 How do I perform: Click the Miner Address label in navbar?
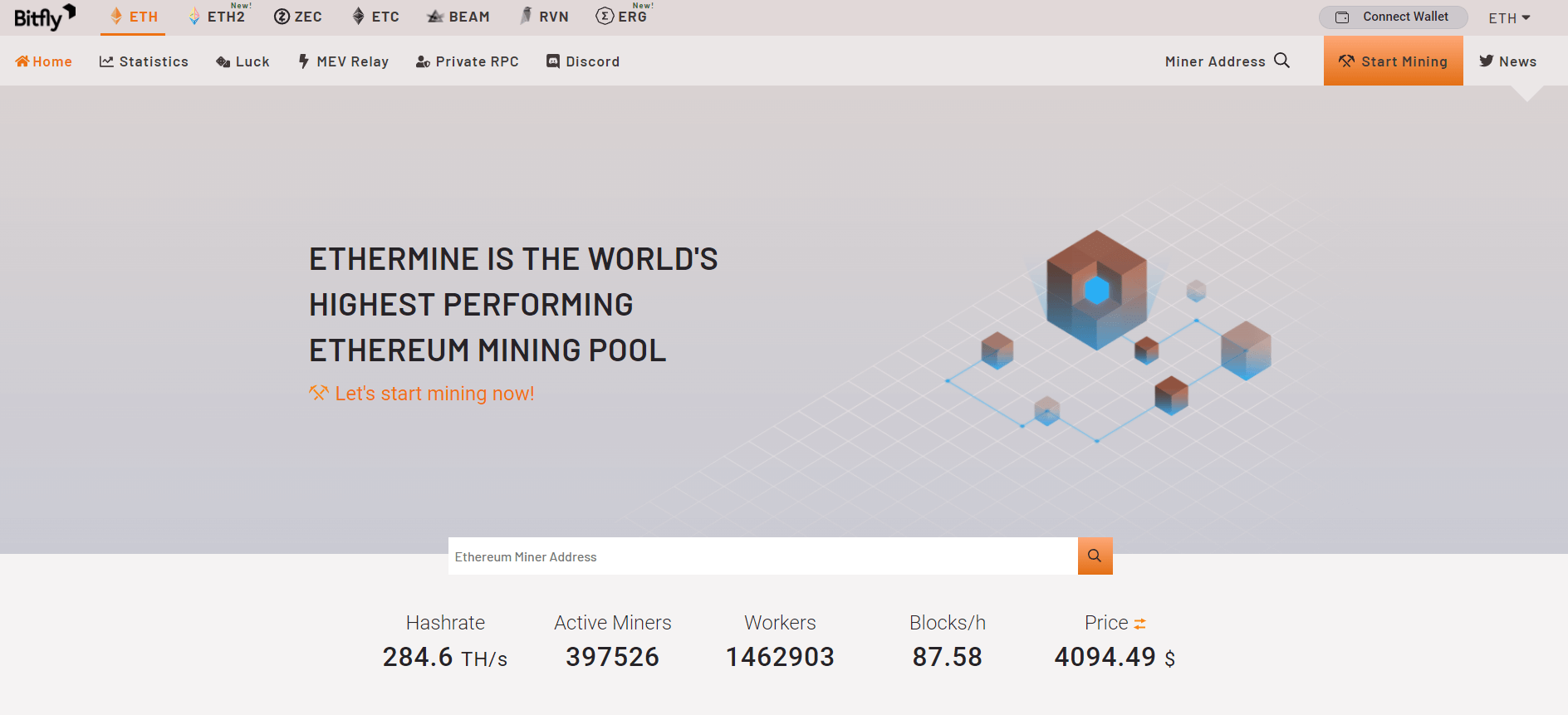coord(1215,61)
